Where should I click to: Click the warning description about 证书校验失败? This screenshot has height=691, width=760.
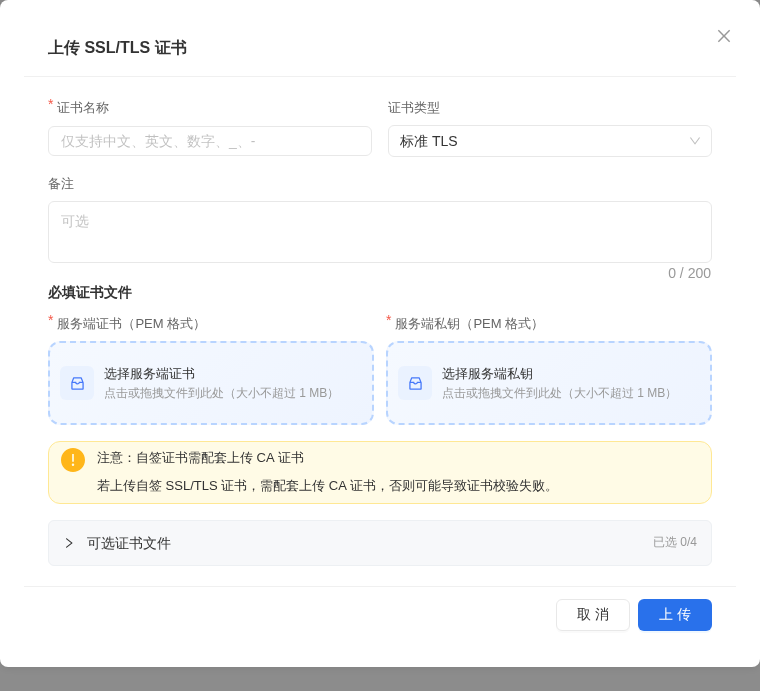click(325, 486)
